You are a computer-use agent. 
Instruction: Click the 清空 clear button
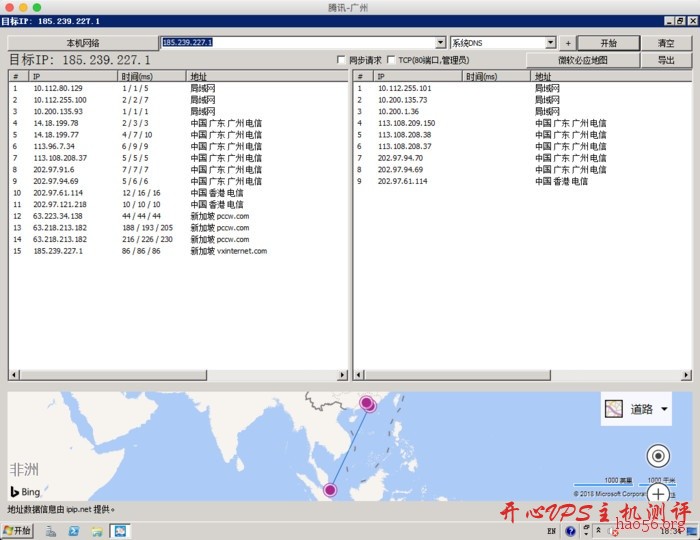665,43
